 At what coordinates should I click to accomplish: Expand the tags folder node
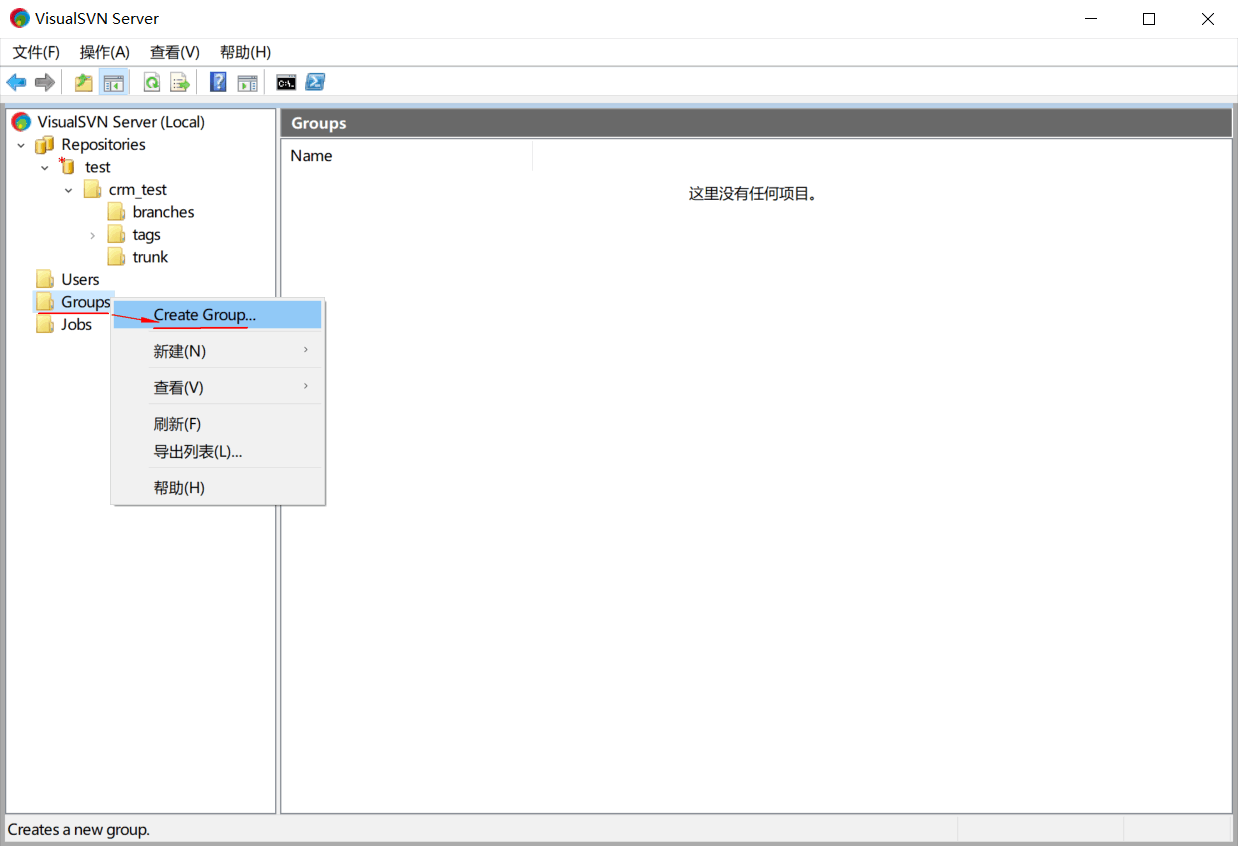(x=92, y=235)
